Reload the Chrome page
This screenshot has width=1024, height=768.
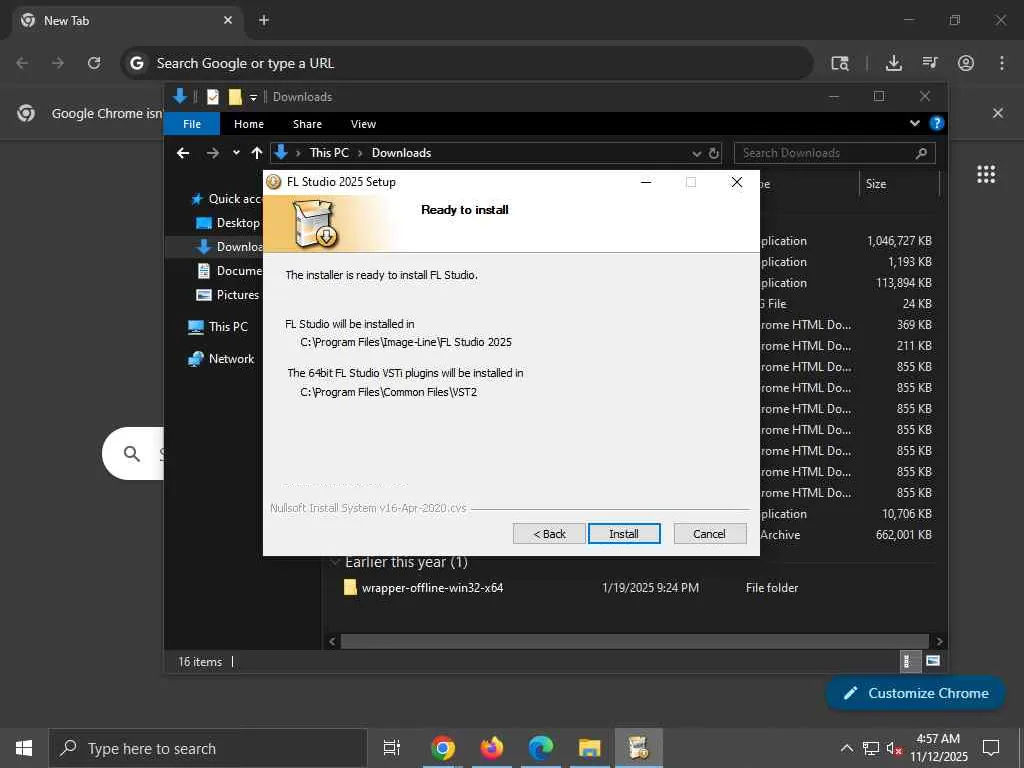coord(94,63)
